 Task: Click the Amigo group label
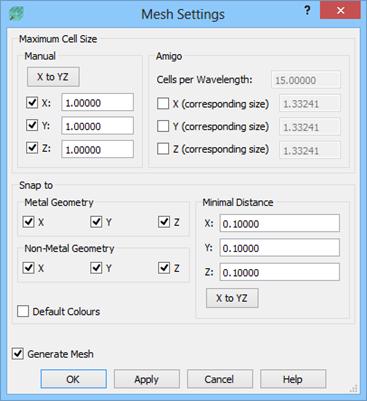click(x=169, y=56)
